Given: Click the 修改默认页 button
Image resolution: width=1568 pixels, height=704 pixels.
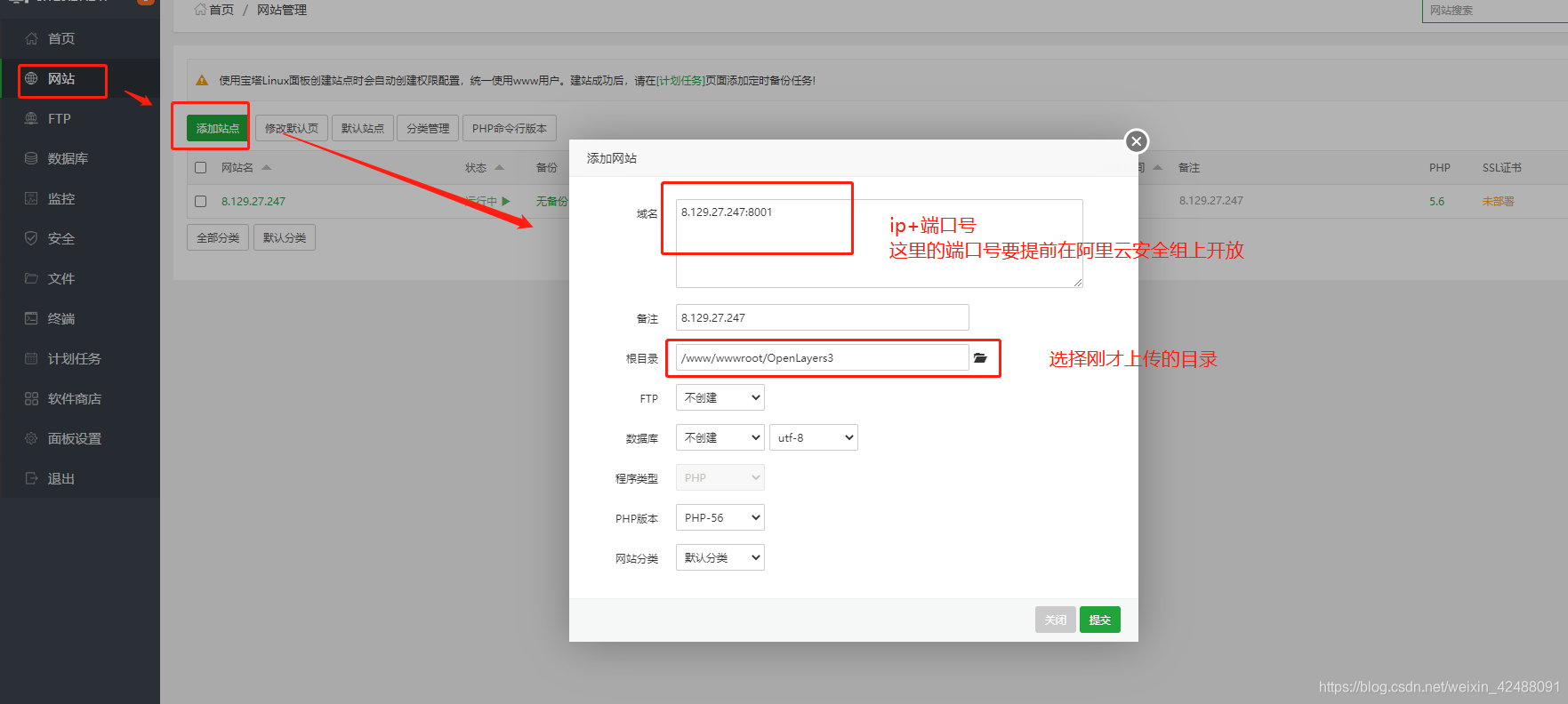Looking at the screenshot, I should click(292, 128).
